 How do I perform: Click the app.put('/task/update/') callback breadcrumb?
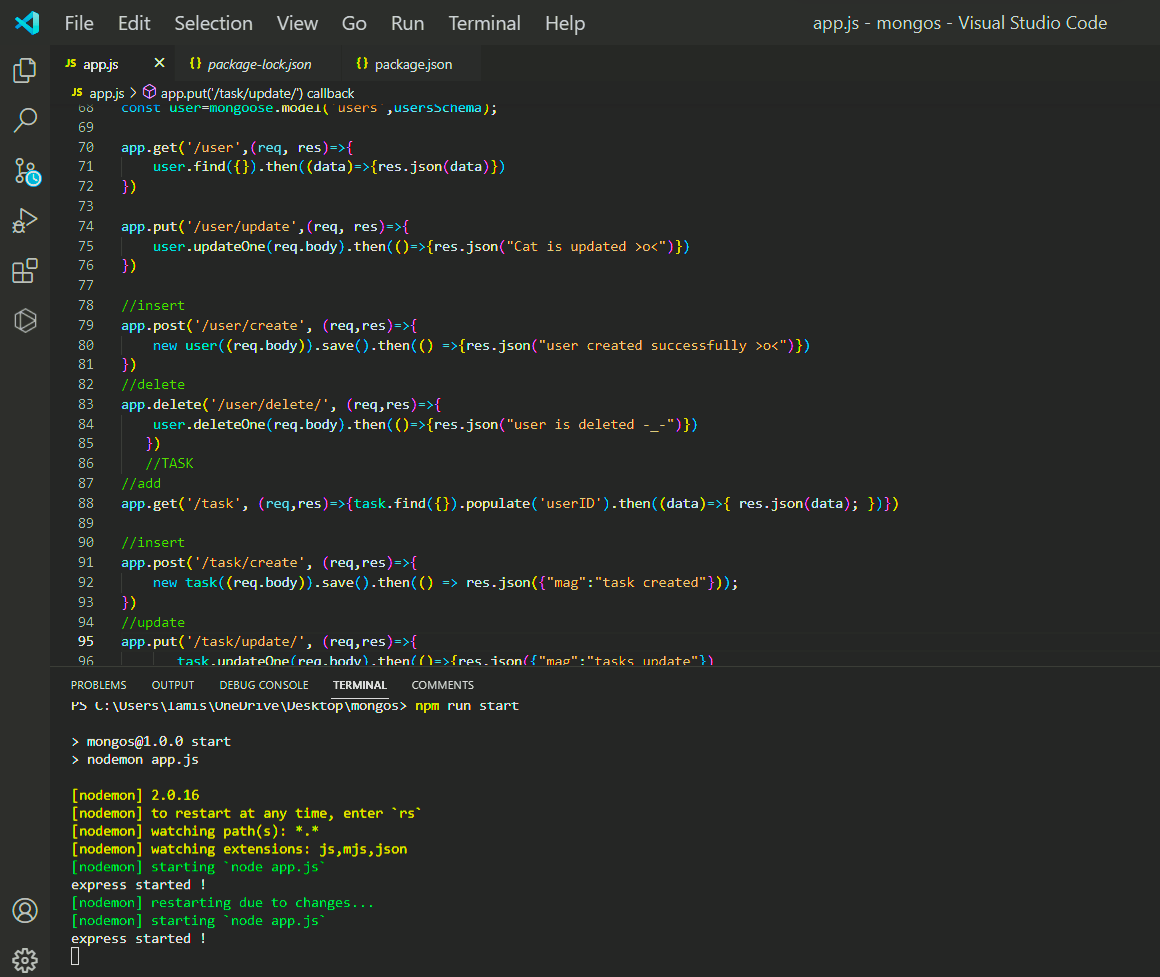pyautogui.click(x=257, y=93)
